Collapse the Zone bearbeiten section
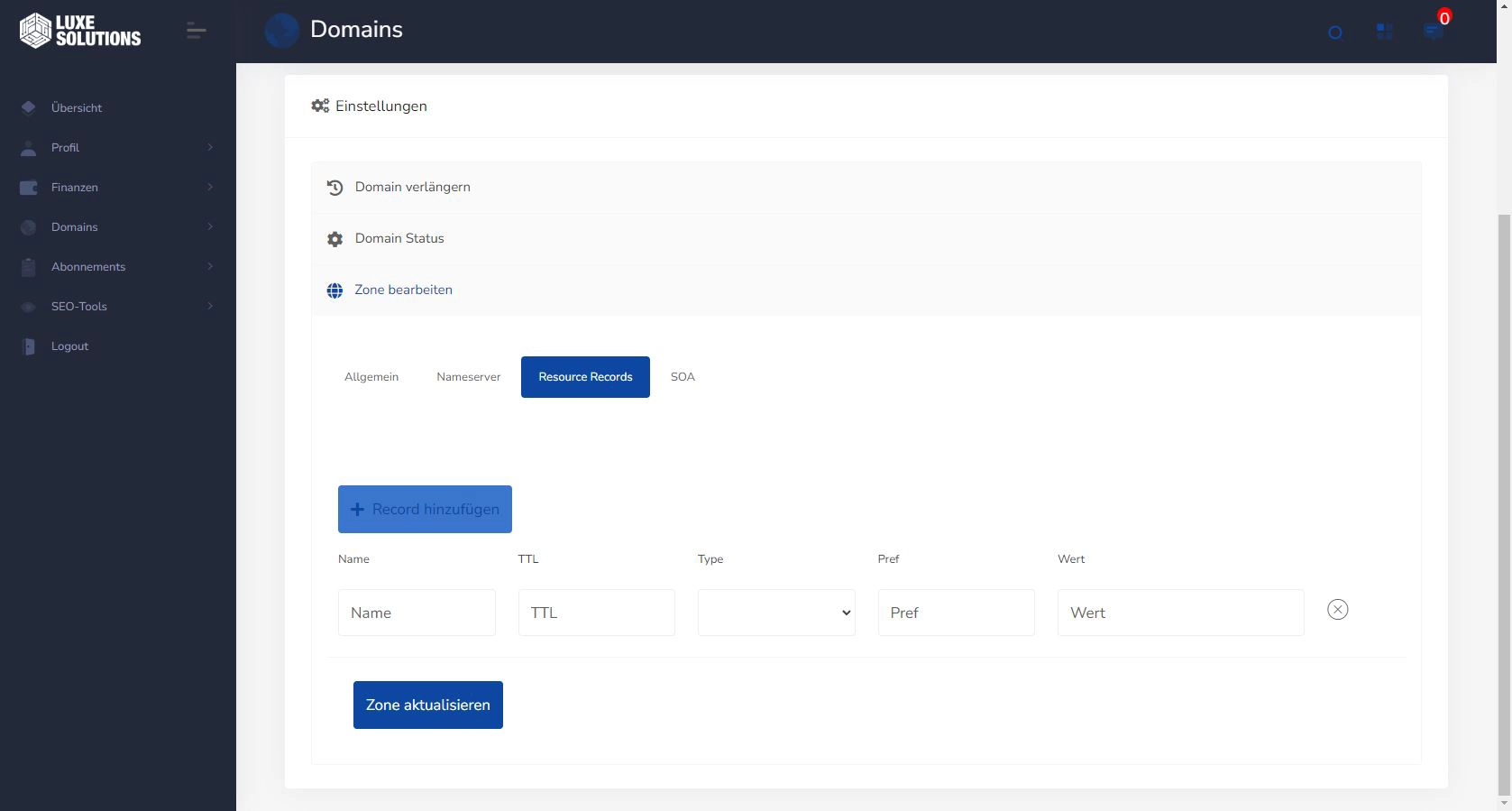The height and width of the screenshot is (811, 1512). (866, 290)
